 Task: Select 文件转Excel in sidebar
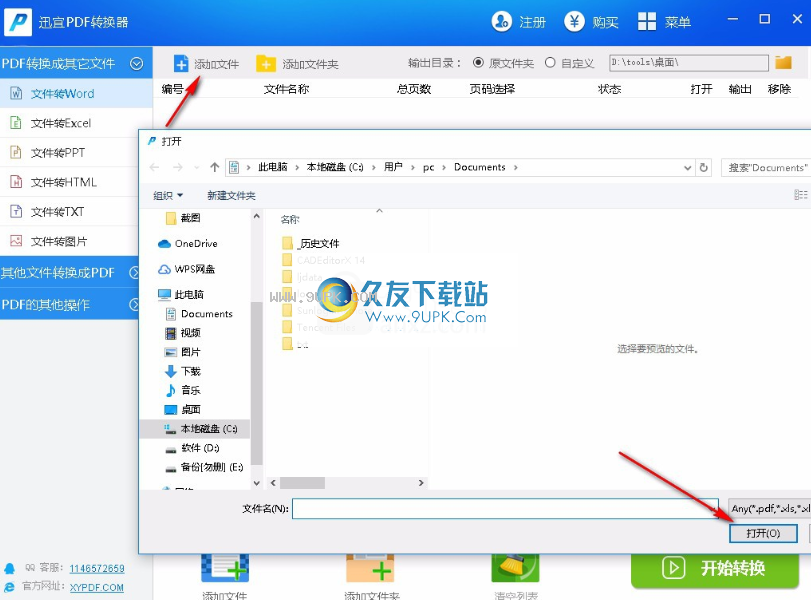coord(76,123)
